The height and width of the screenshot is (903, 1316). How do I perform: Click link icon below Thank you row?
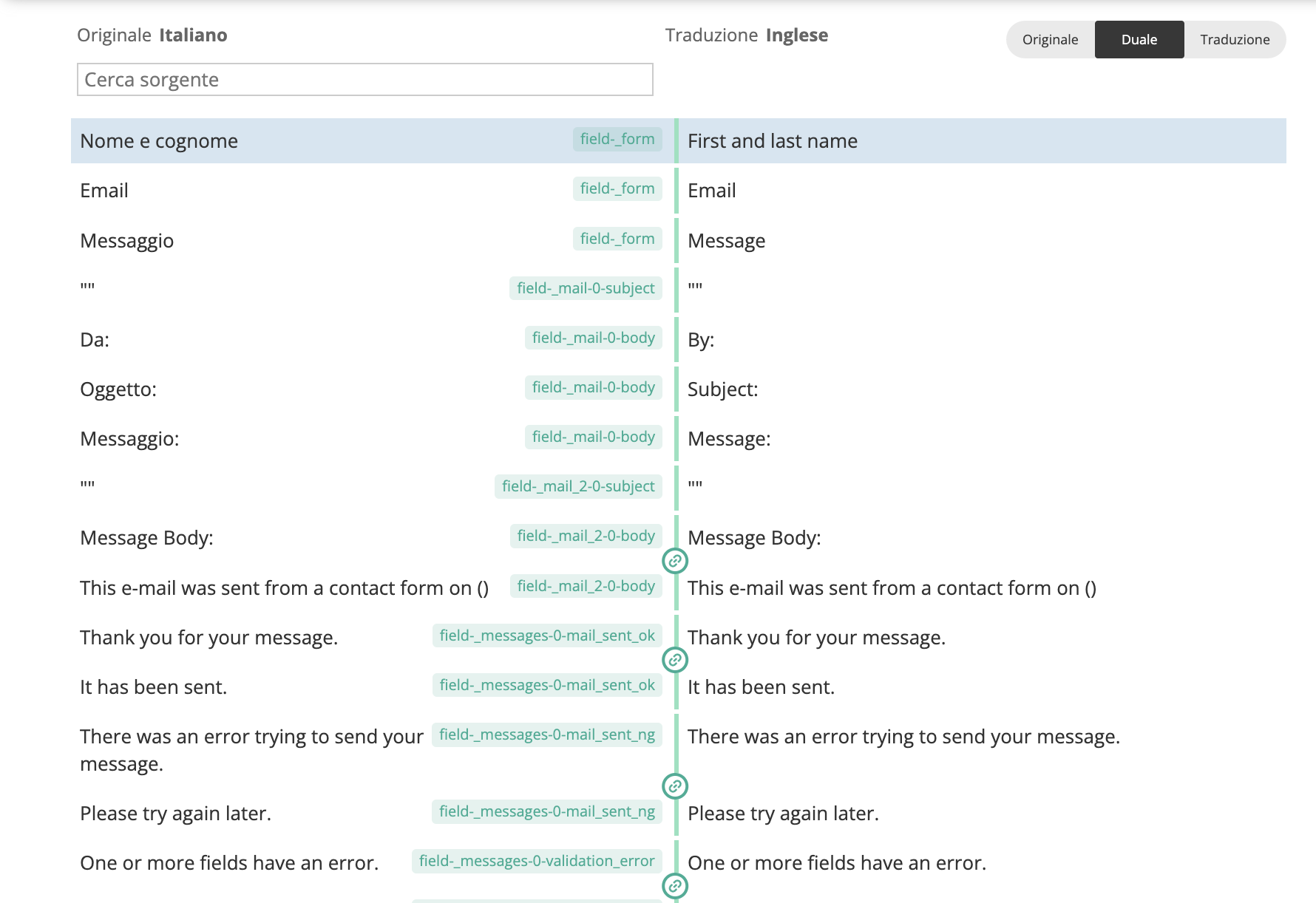pyautogui.click(x=675, y=660)
